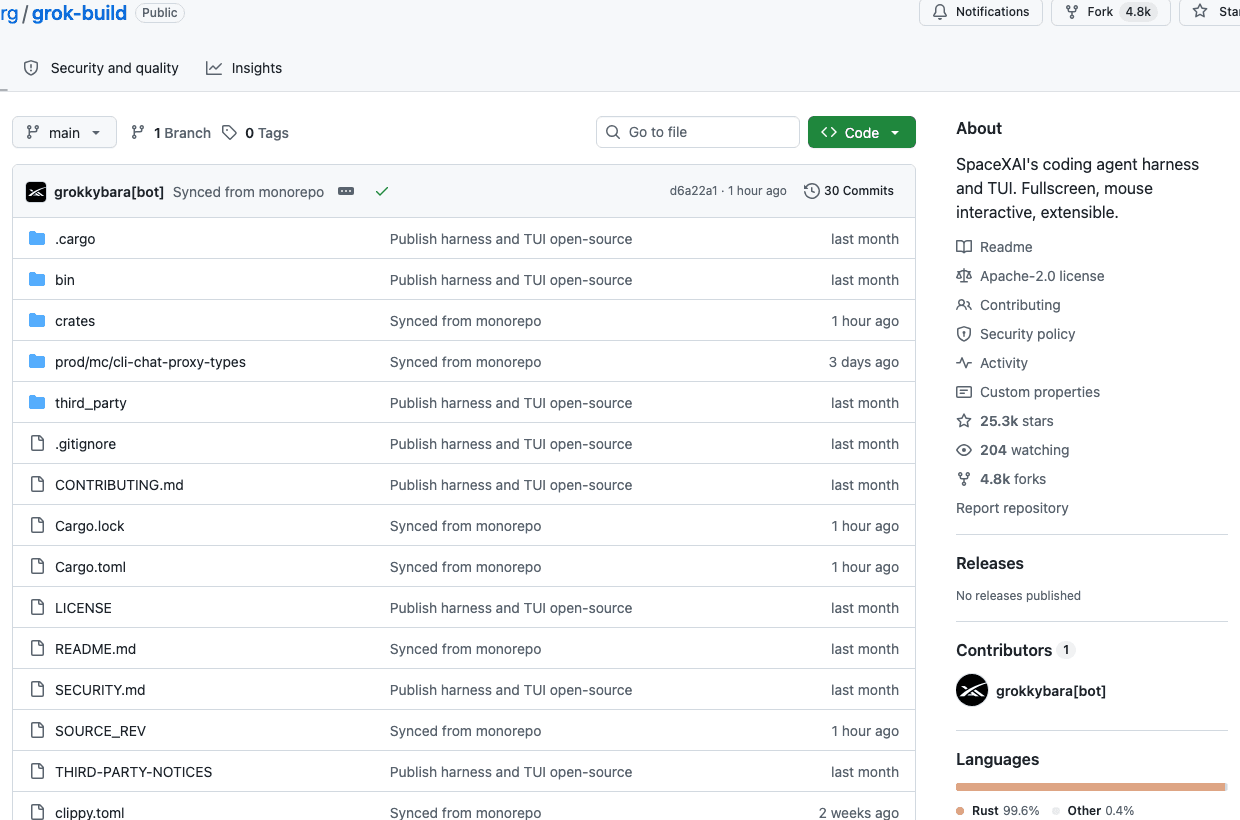Screen dimensions: 1240x820
Task: Open the Cargo.toml file
Action: [x=90, y=567]
